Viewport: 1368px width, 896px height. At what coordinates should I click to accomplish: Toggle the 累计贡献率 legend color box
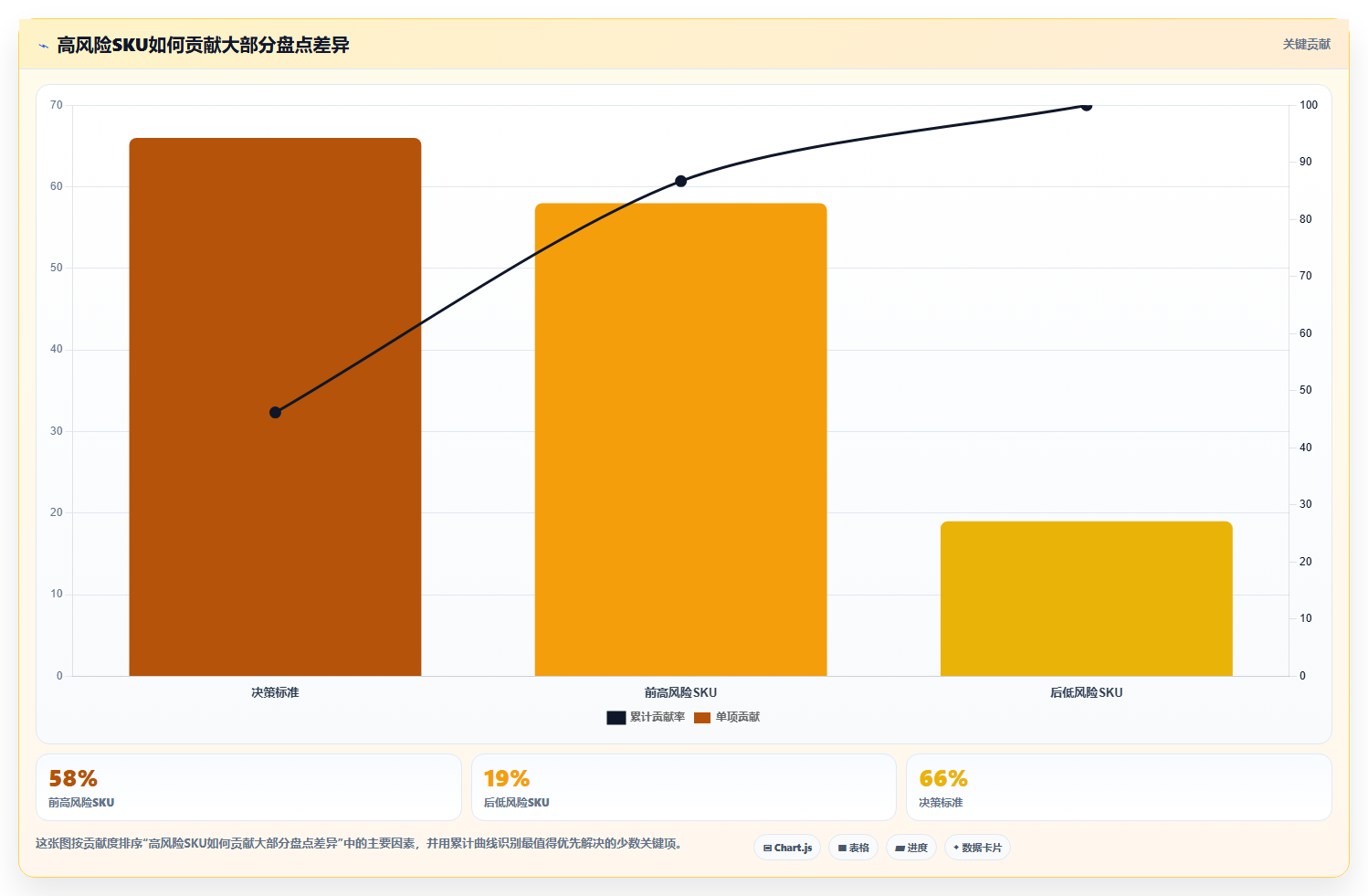[x=616, y=717]
